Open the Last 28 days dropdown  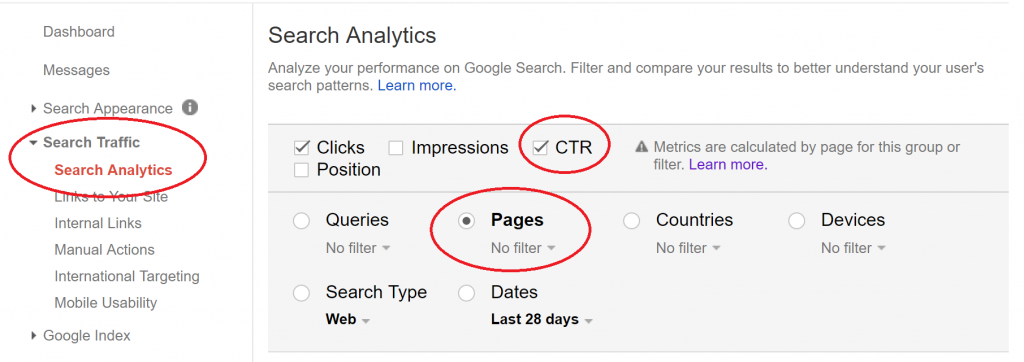(x=542, y=320)
